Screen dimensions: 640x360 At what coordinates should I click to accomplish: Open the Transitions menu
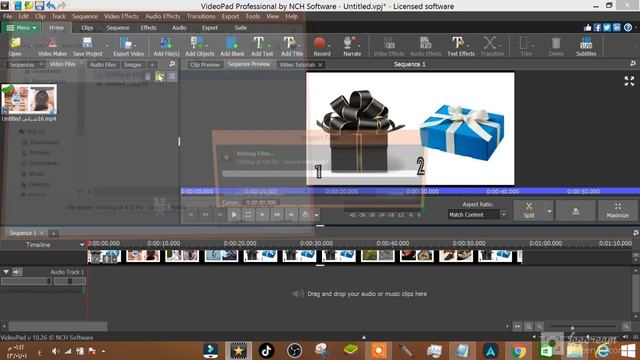201,16
